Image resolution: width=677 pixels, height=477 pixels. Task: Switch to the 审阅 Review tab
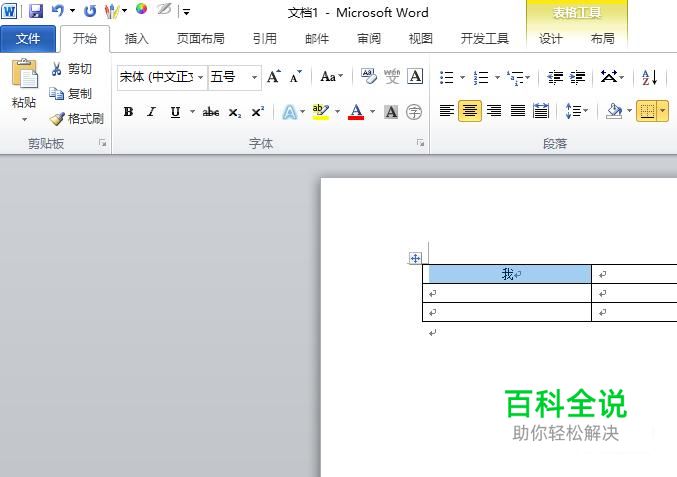(x=369, y=39)
